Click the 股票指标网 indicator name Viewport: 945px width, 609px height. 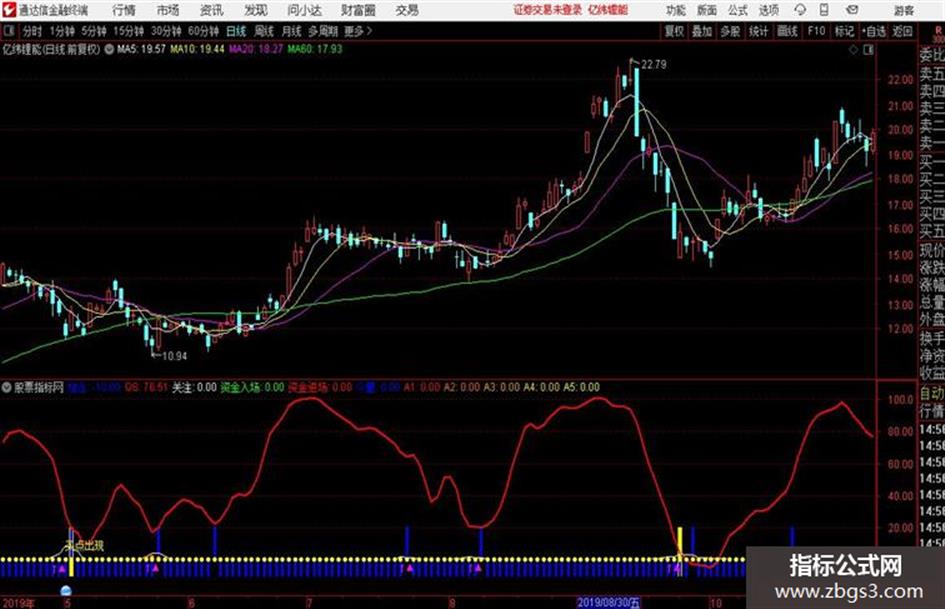pyautogui.click(x=39, y=388)
